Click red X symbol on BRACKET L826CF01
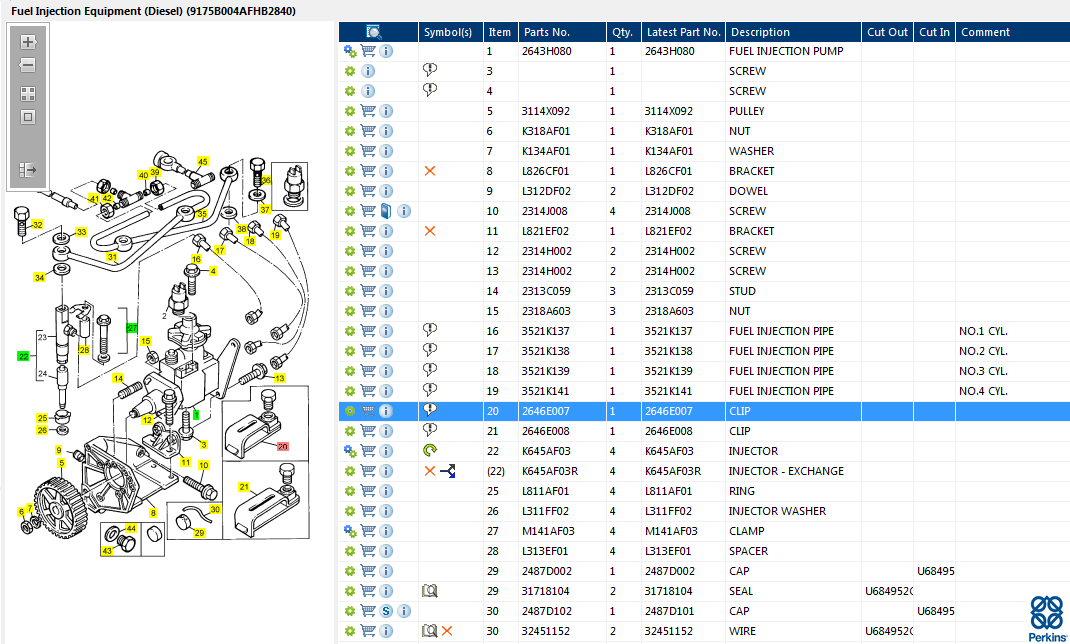 point(430,171)
